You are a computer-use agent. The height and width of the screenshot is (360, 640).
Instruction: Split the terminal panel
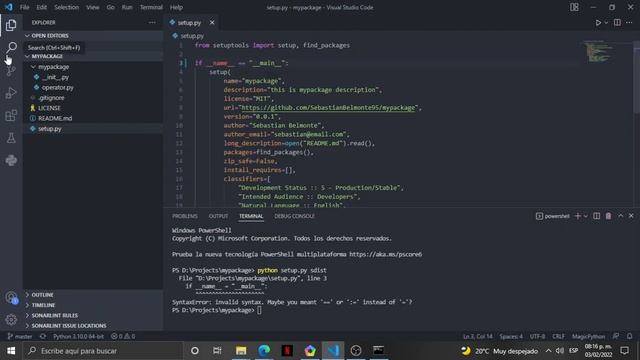pos(596,216)
